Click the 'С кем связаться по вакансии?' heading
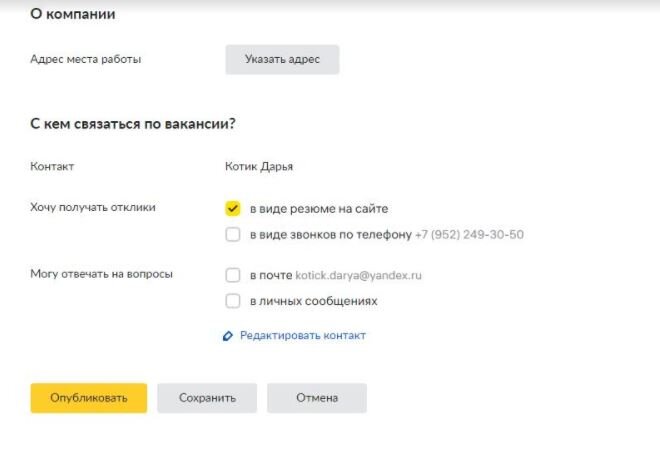660x450 pixels. point(133,124)
